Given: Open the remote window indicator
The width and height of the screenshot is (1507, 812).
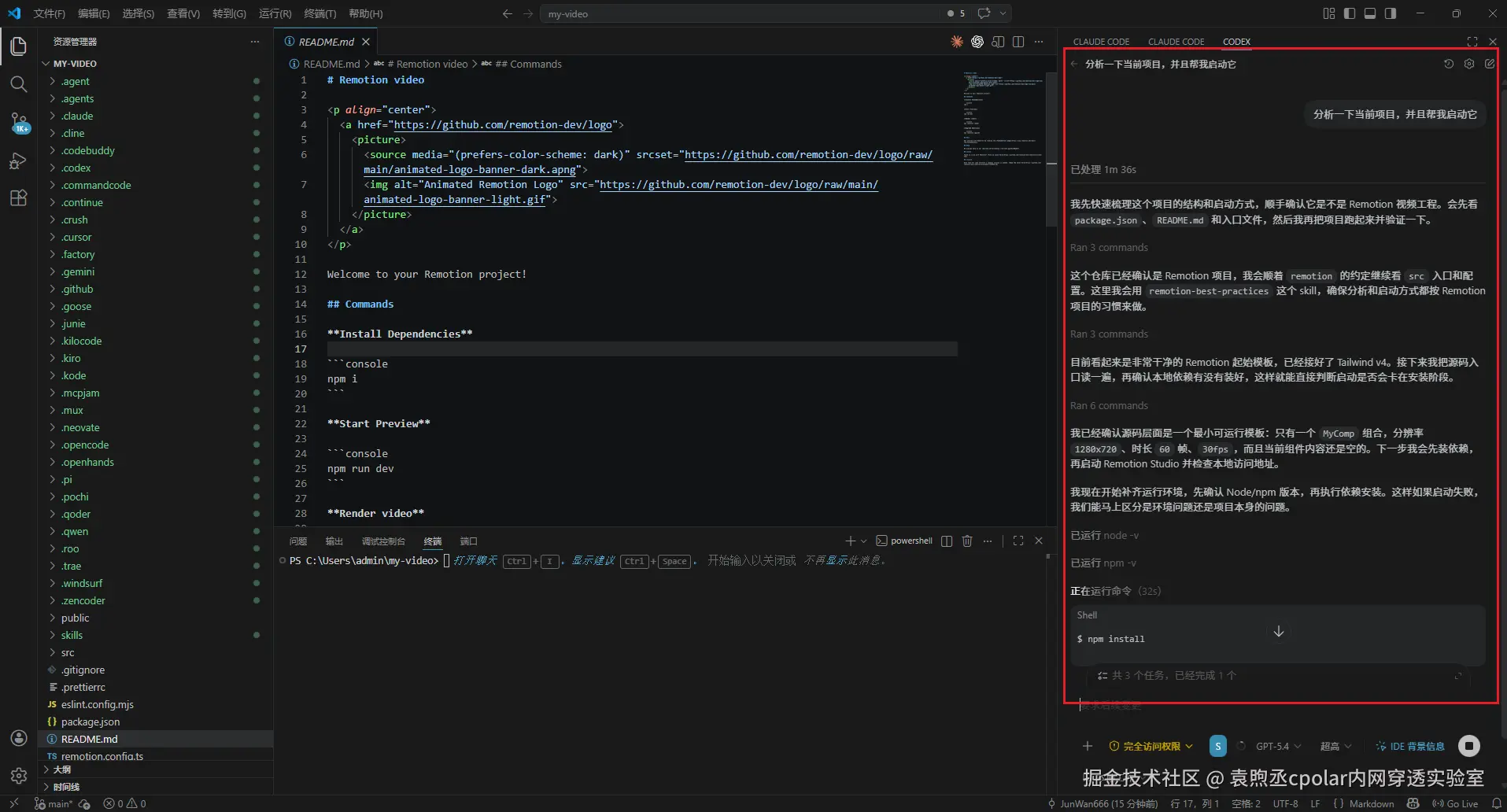Looking at the screenshot, I should click(x=13, y=803).
